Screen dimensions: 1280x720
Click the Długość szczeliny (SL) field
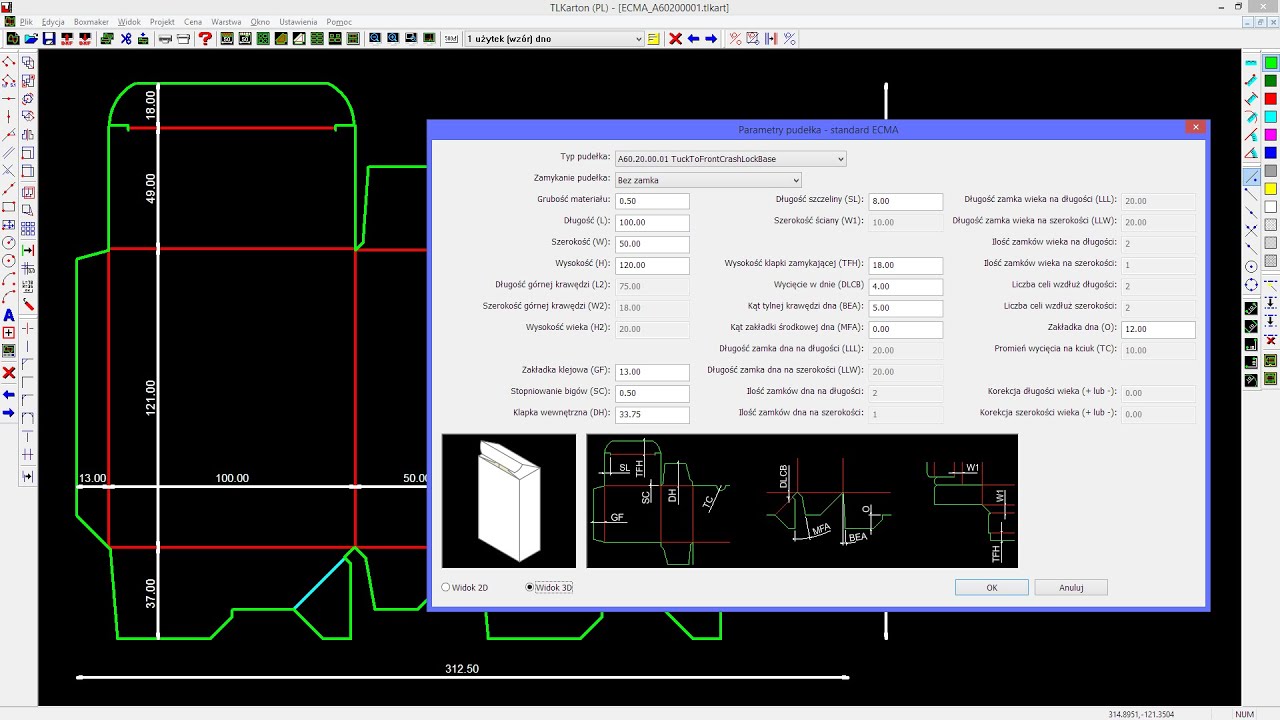click(906, 201)
